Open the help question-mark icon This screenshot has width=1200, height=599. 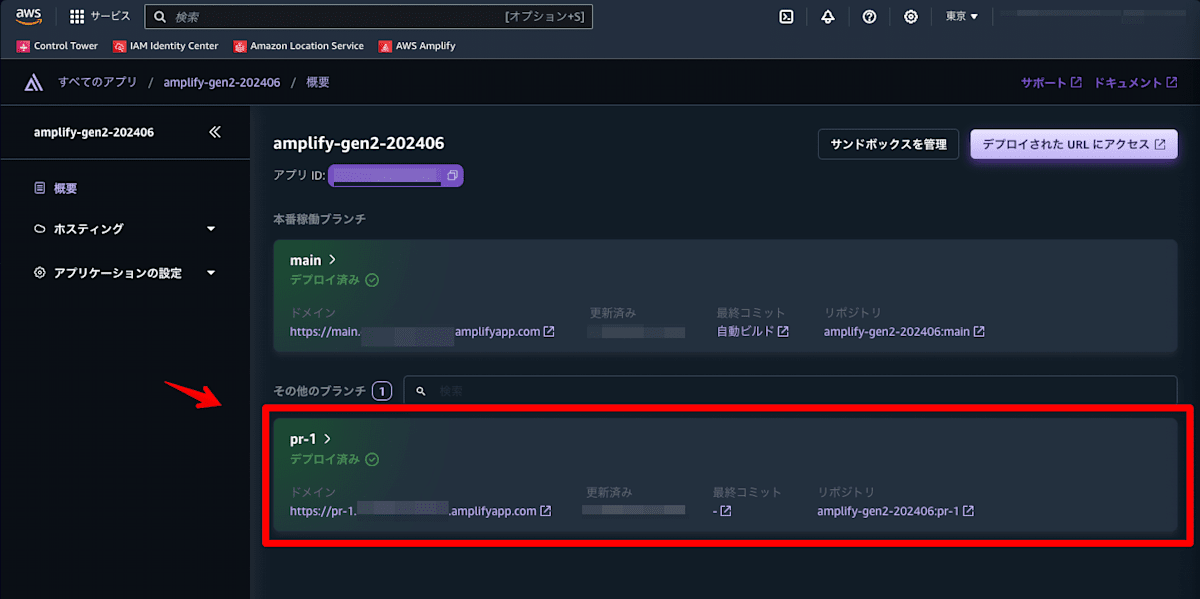pos(869,16)
